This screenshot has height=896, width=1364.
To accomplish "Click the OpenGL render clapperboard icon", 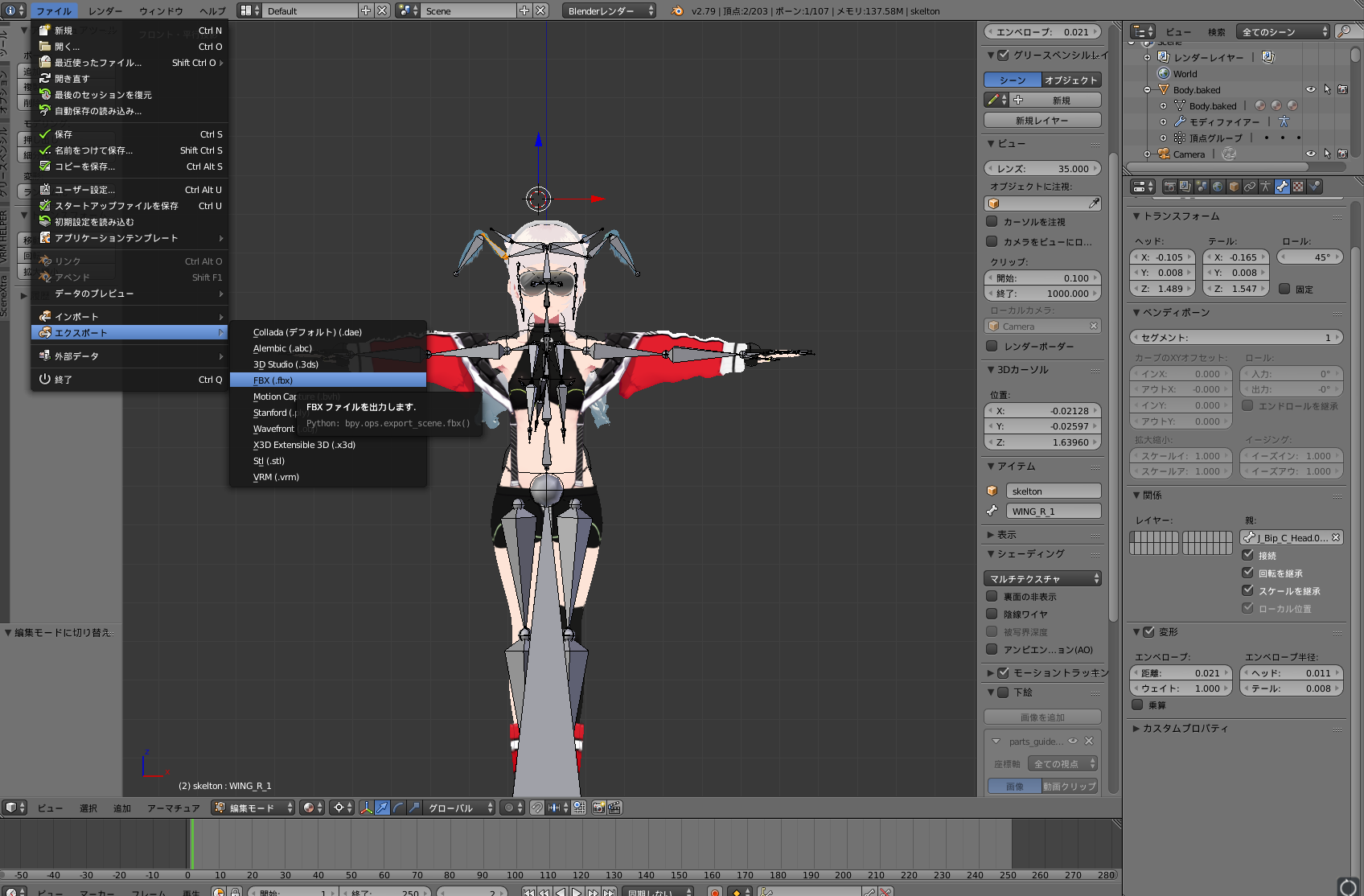I will click(615, 808).
